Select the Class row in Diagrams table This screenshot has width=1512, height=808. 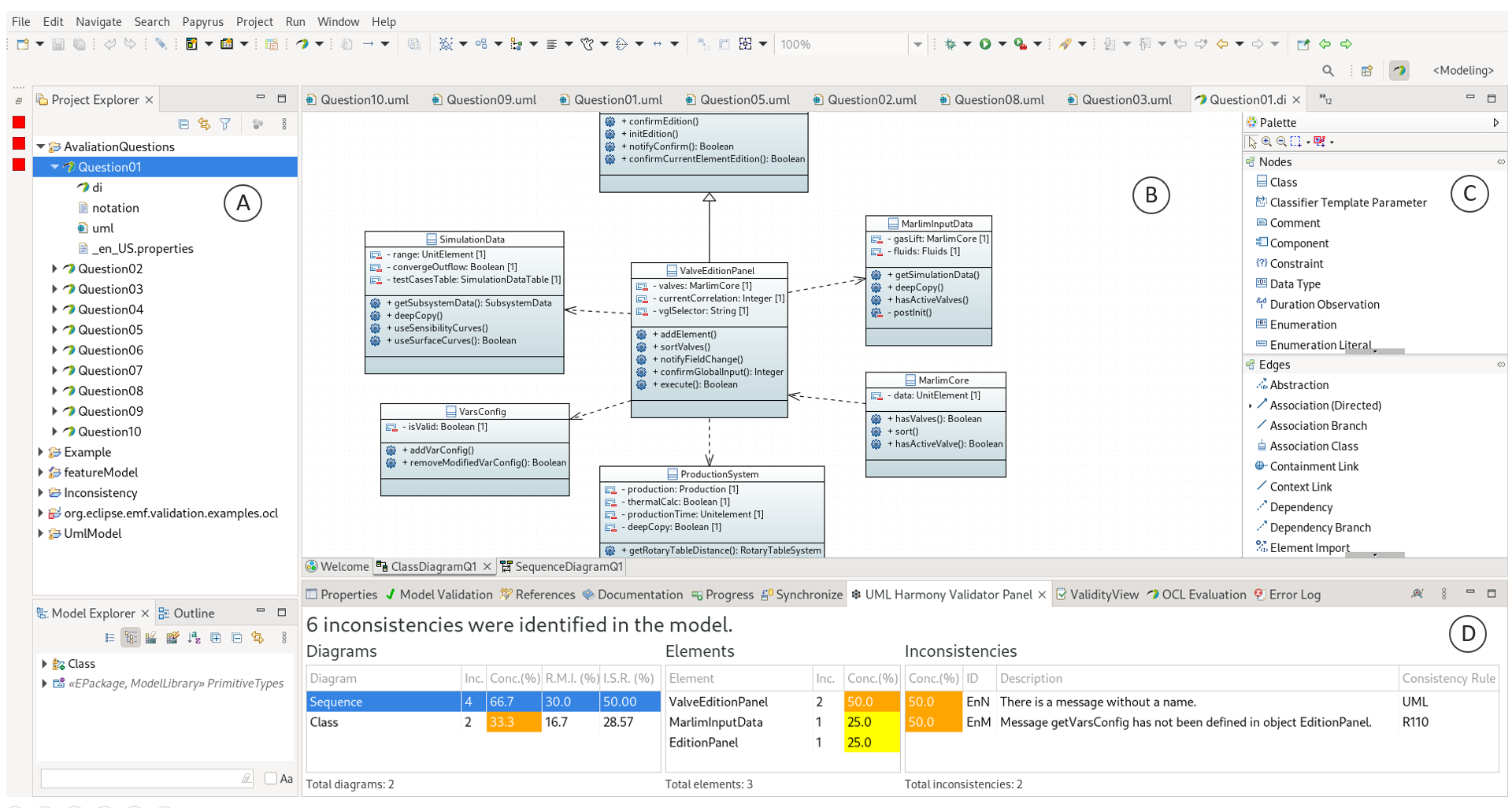(324, 722)
